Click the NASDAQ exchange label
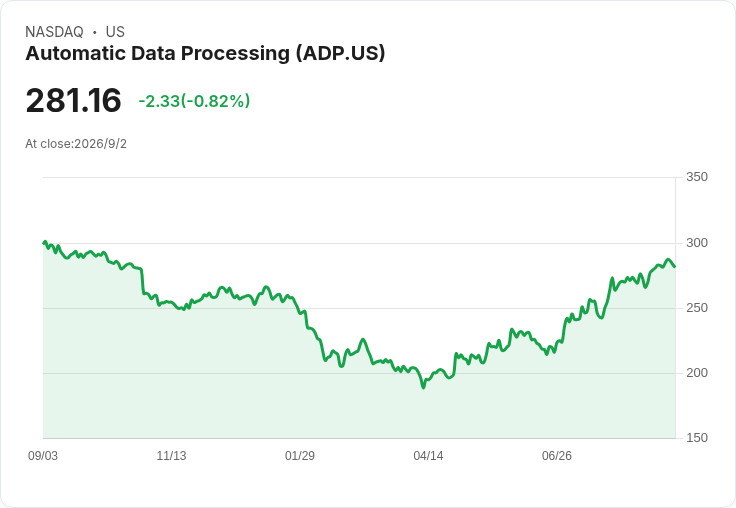 (x=54, y=32)
